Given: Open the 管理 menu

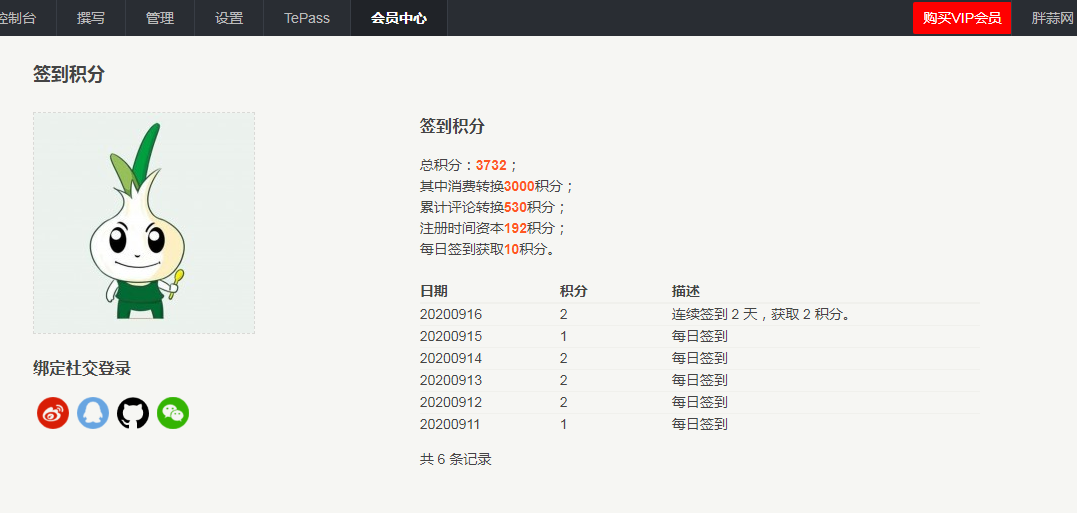Looking at the screenshot, I should point(160,18).
